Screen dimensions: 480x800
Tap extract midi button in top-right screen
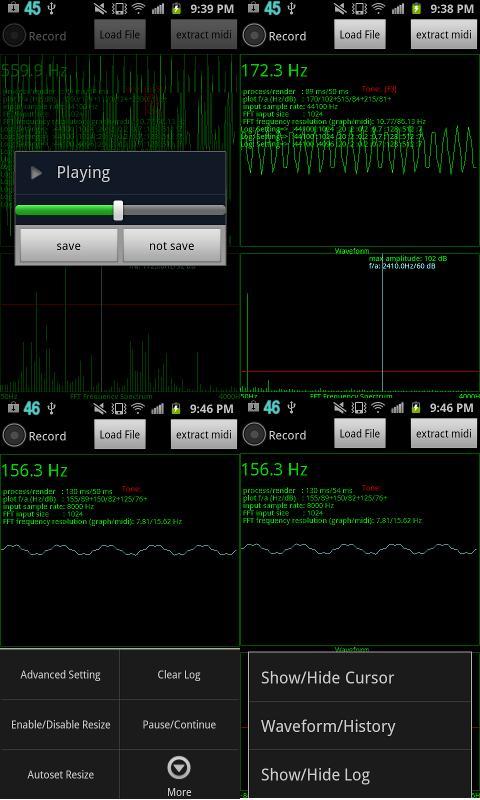point(444,35)
